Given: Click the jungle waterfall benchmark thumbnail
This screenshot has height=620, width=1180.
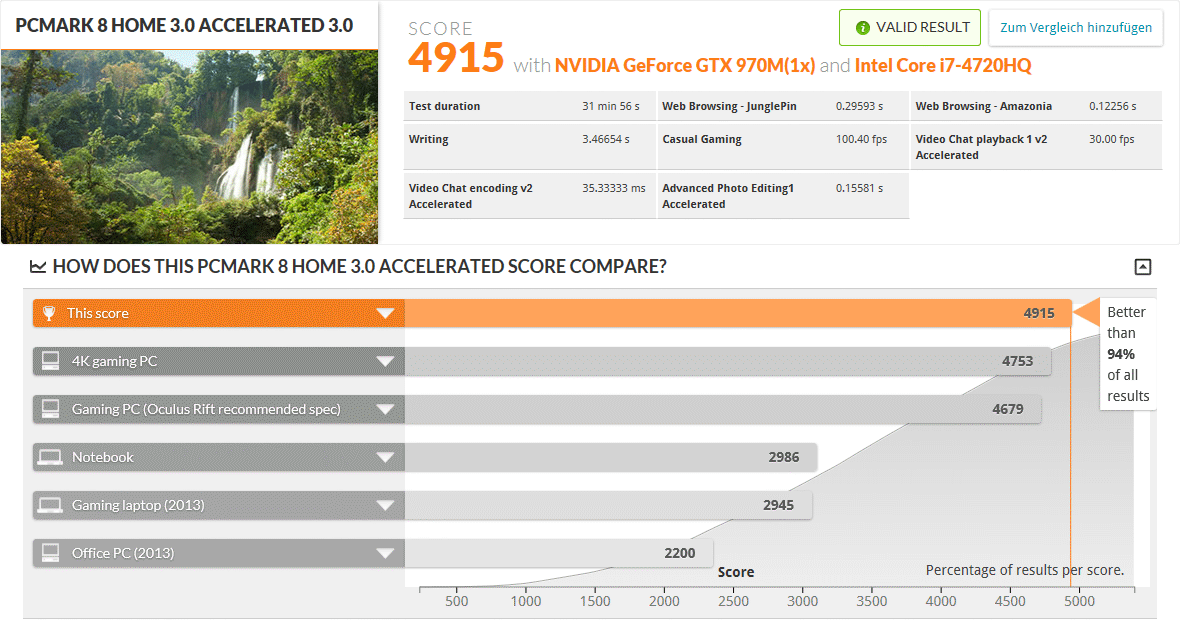Looking at the screenshot, I should click(189, 147).
